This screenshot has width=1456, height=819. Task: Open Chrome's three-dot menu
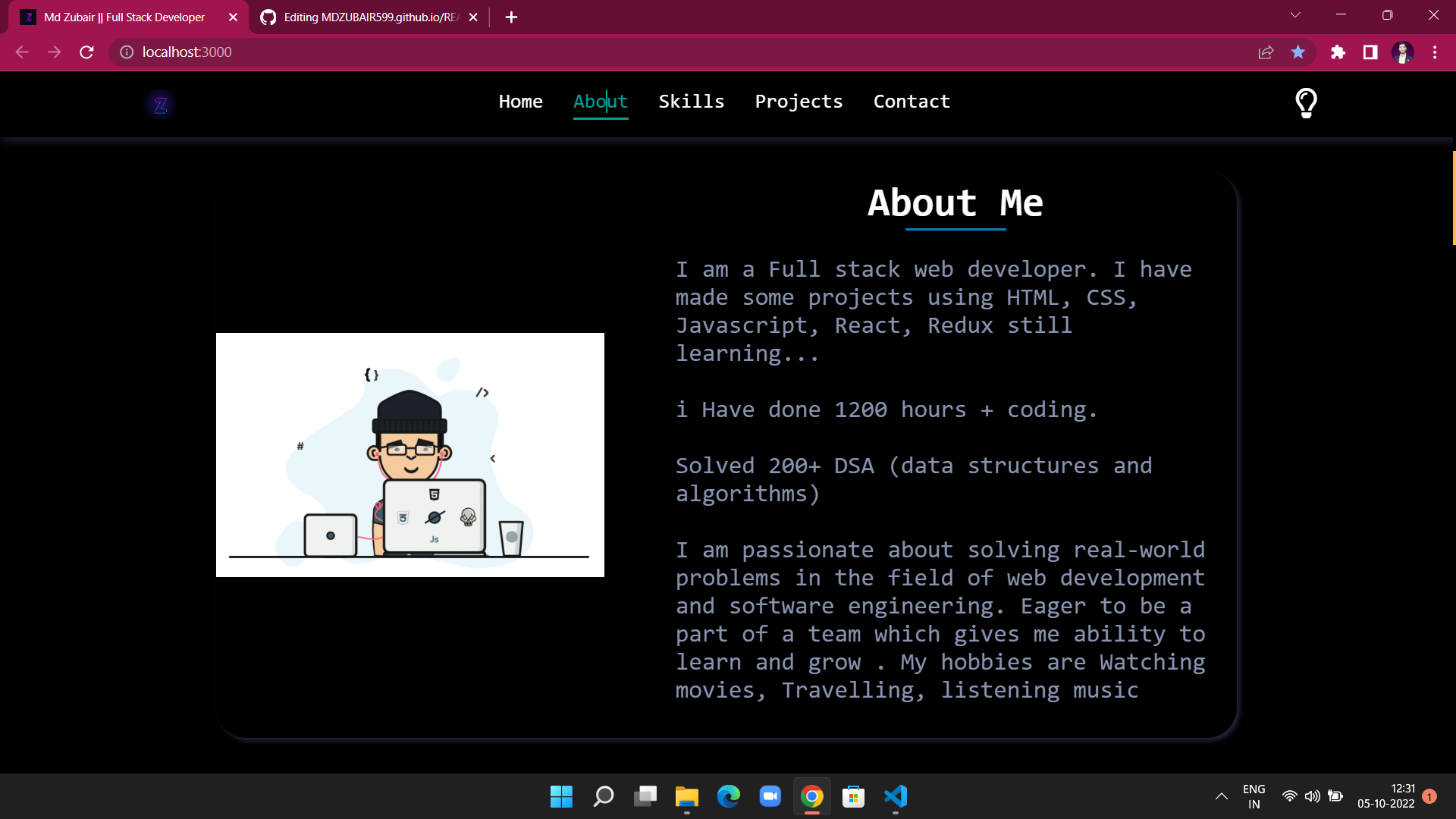pos(1434,52)
